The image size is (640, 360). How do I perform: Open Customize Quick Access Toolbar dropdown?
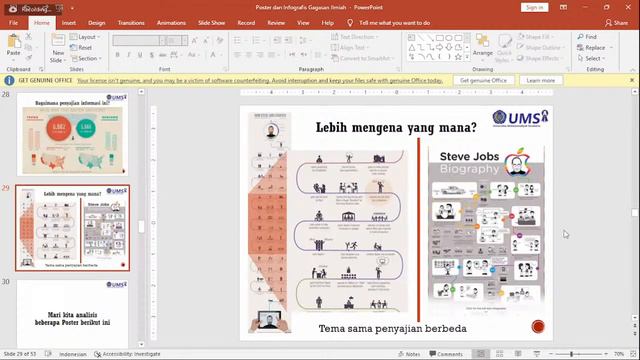pyautogui.click(x=72, y=8)
